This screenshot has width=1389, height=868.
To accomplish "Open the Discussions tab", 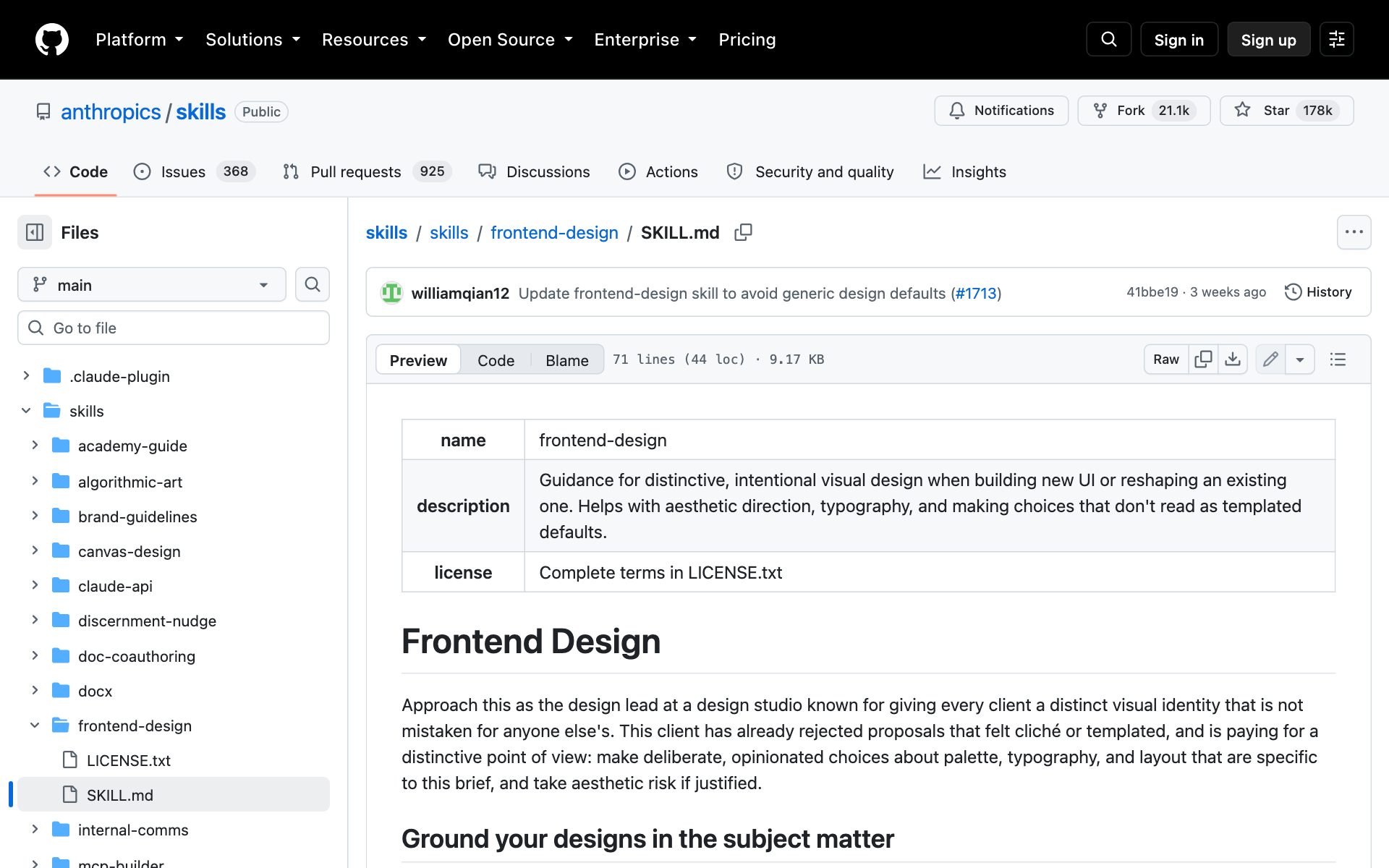I will [x=534, y=171].
